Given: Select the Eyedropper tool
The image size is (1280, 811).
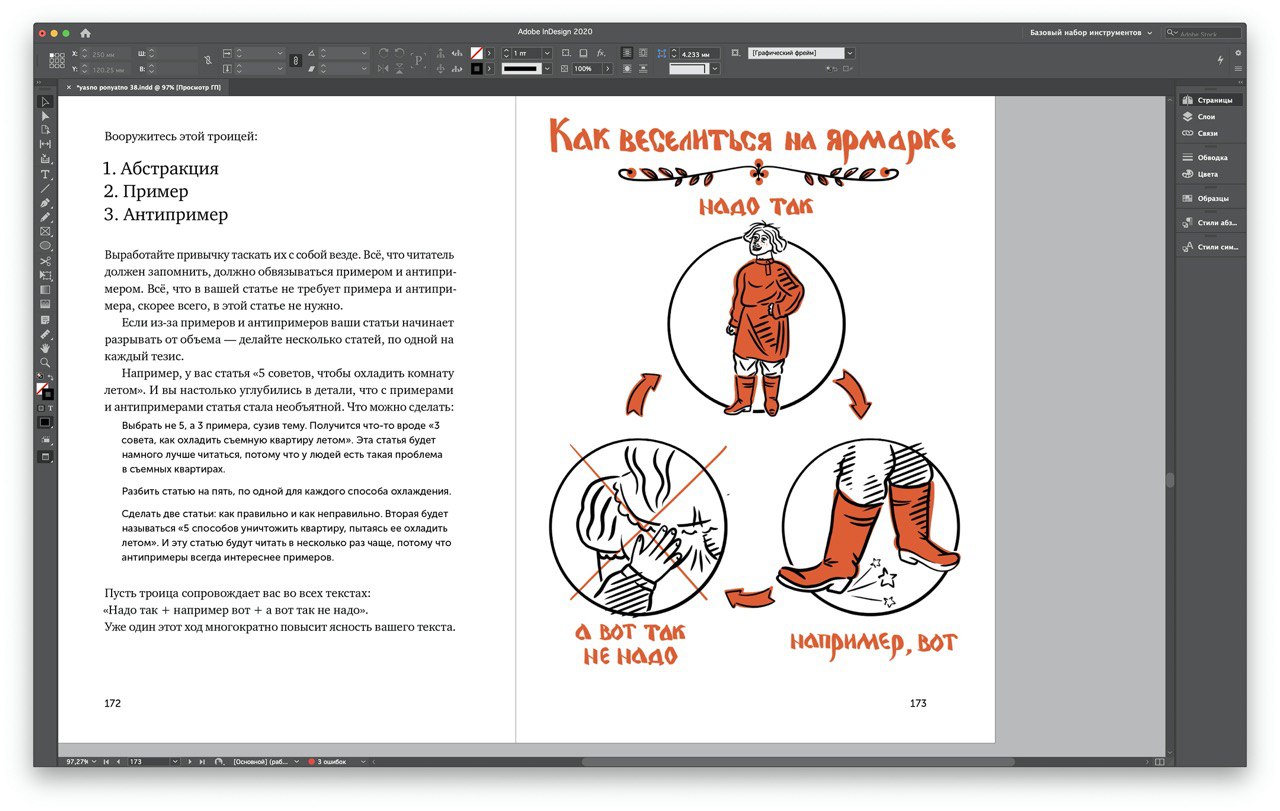Looking at the screenshot, I should point(45,334).
